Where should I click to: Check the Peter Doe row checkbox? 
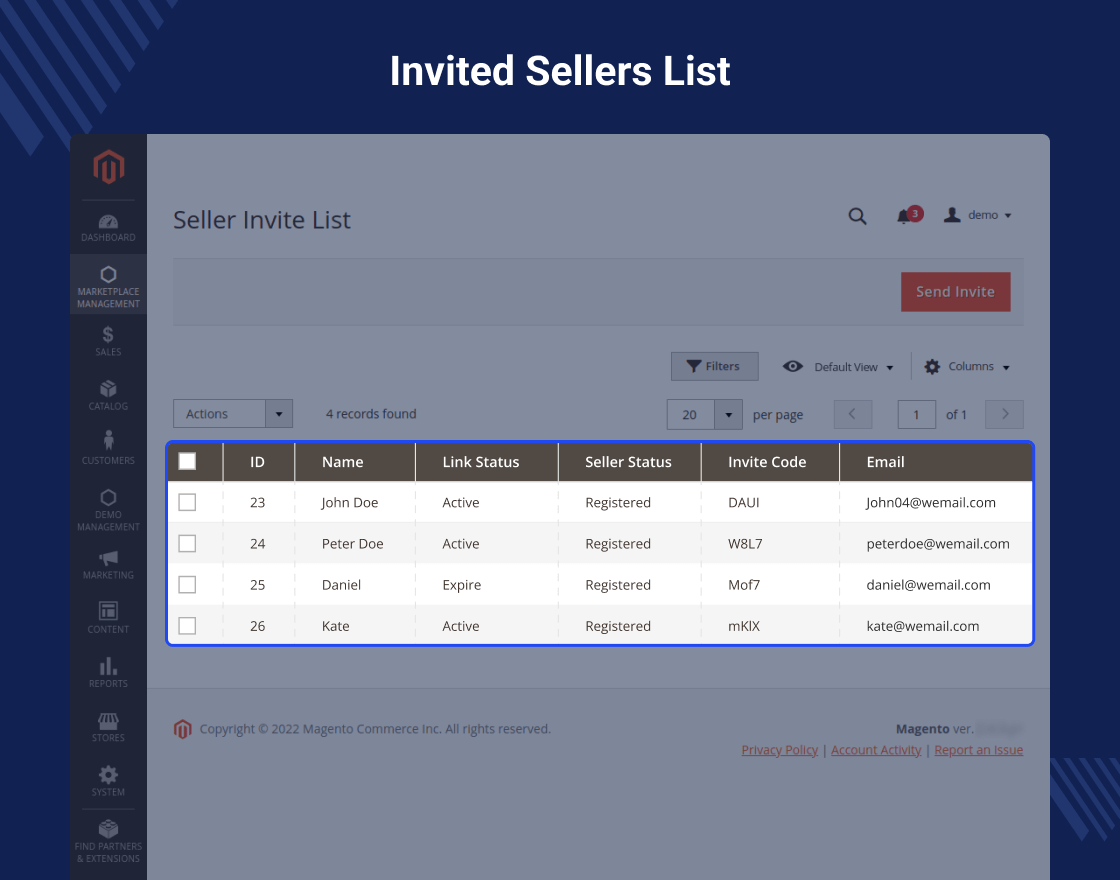point(187,544)
